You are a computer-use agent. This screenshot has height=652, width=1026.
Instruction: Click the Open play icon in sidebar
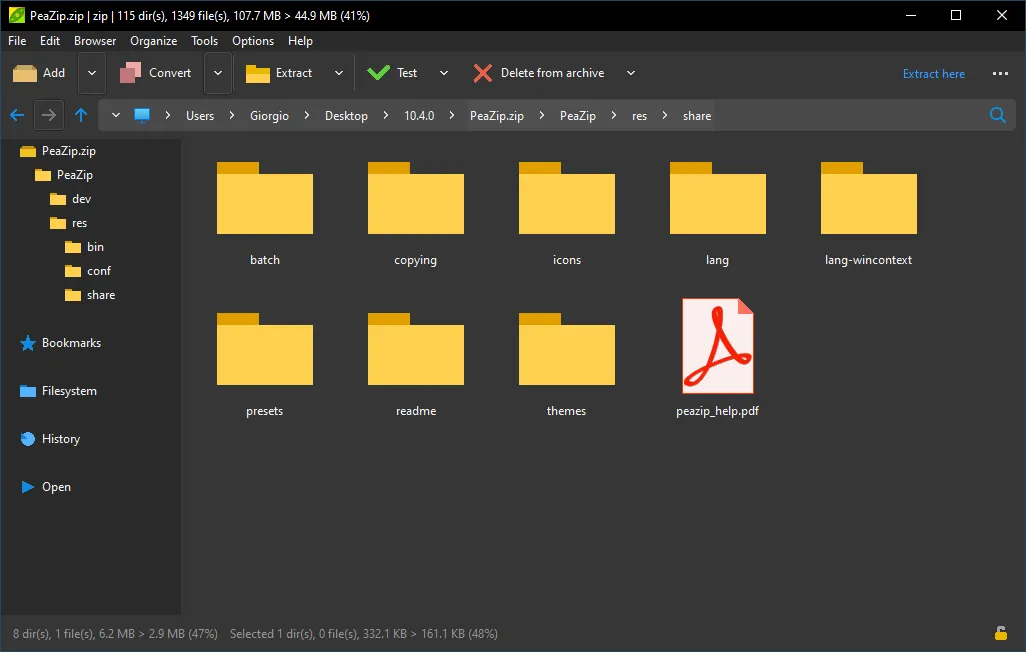[28, 487]
